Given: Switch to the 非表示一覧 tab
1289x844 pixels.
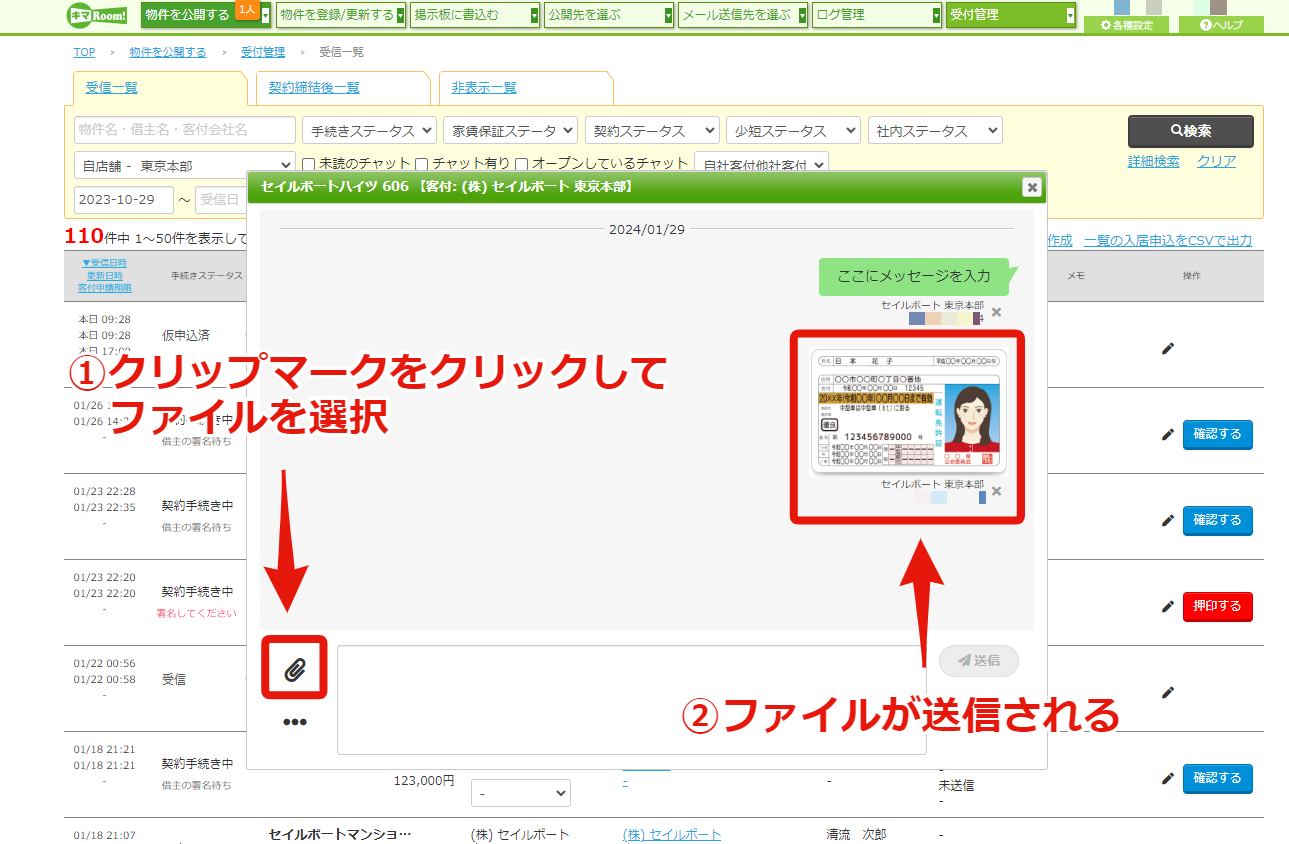Looking at the screenshot, I should coord(484,88).
